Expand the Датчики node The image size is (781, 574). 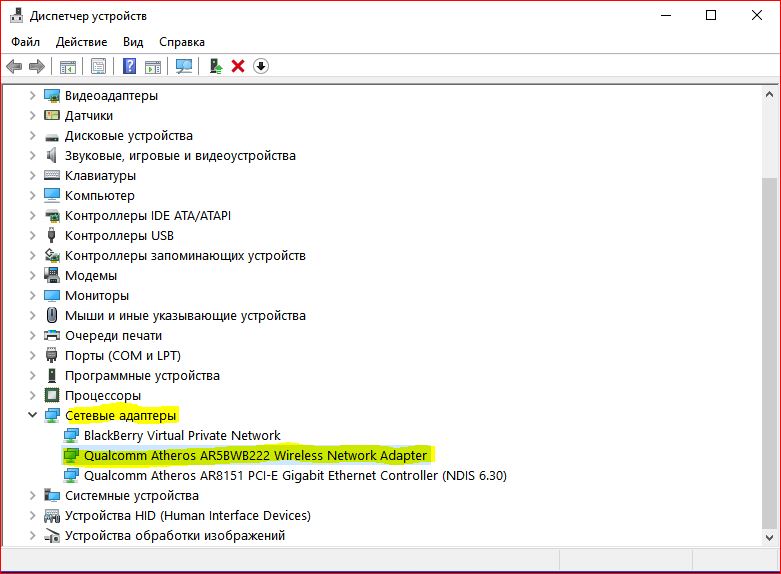point(32,115)
